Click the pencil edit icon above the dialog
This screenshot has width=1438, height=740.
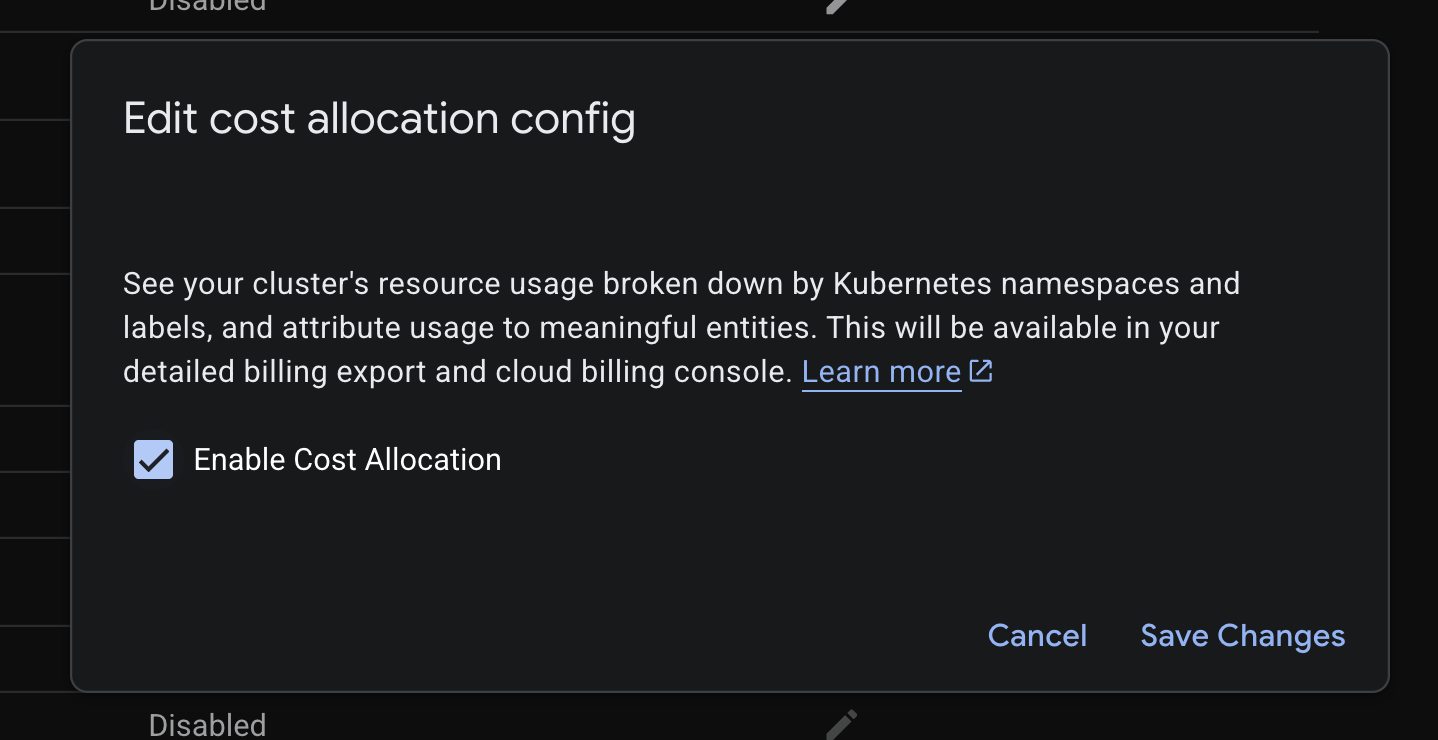tap(838, 6)
